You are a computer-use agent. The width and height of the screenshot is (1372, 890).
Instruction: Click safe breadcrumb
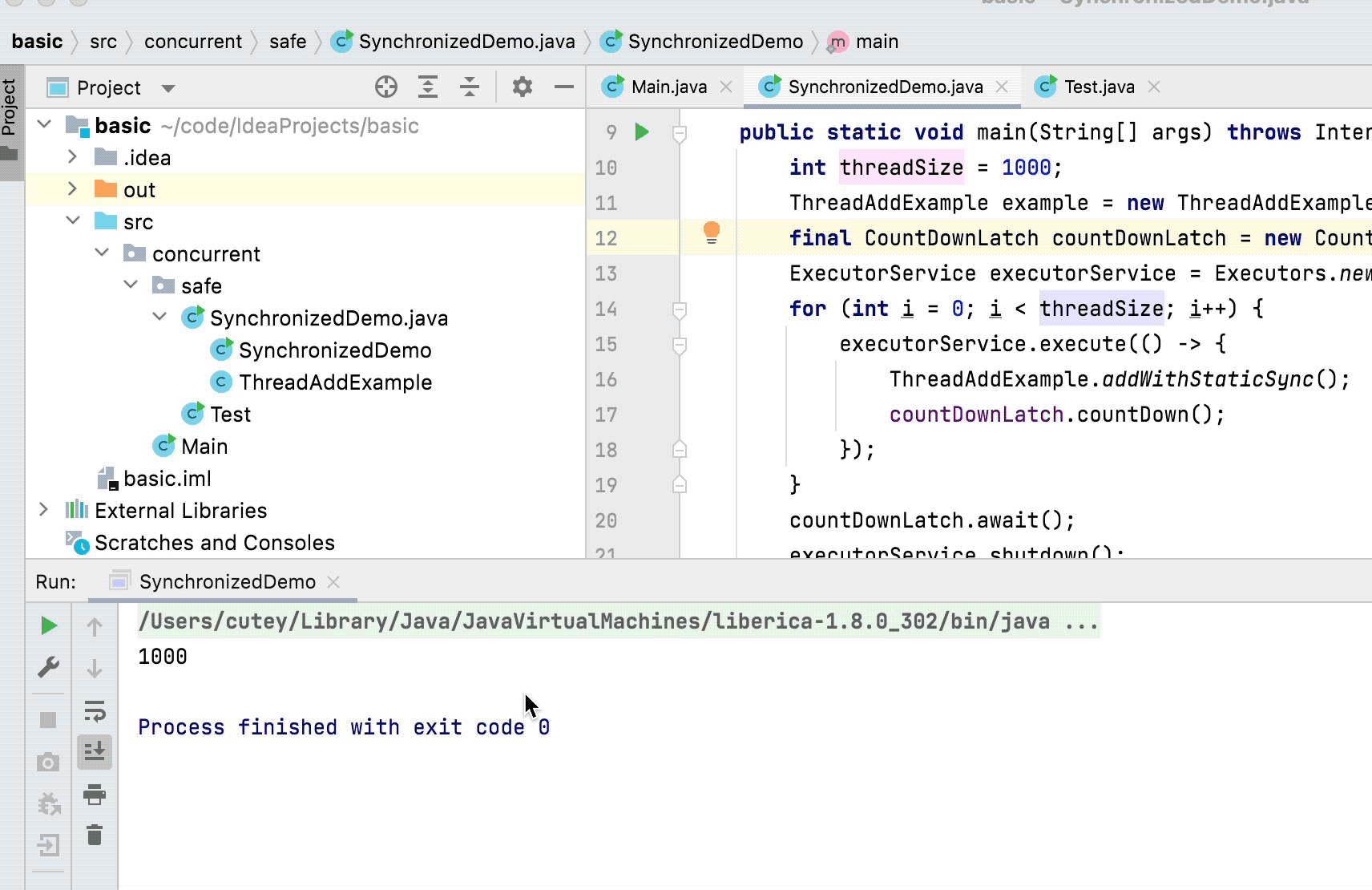click(288, 42)
